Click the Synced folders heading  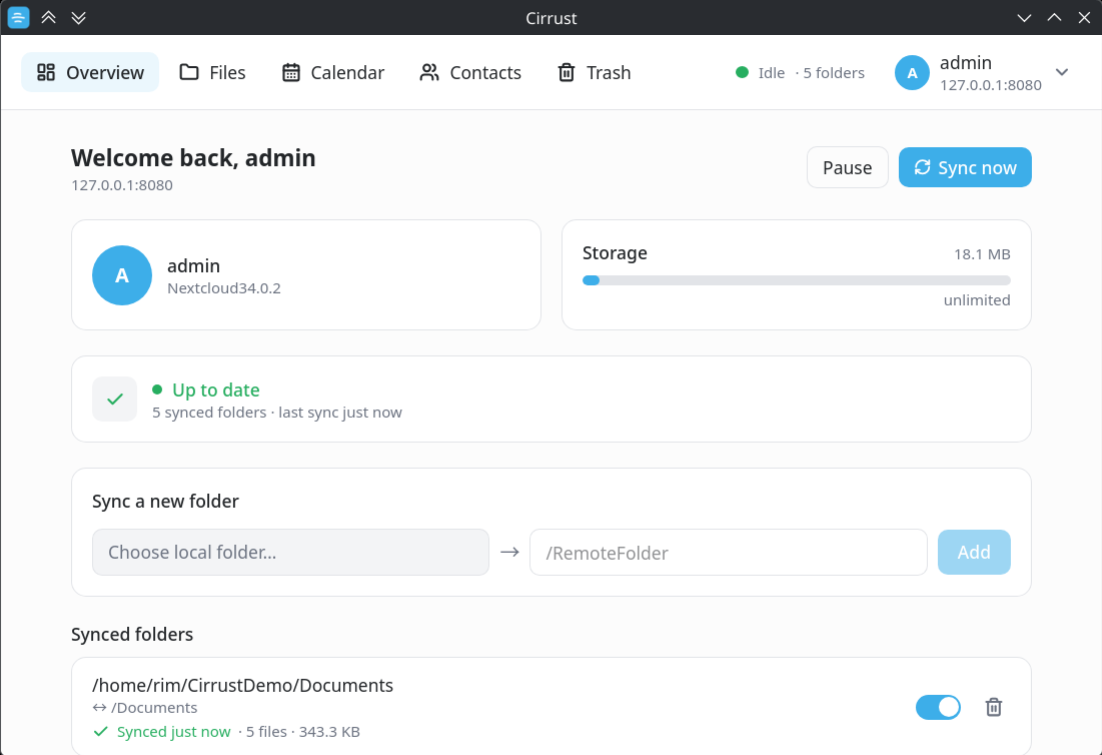pyautogui.click(x=132, y=634)
